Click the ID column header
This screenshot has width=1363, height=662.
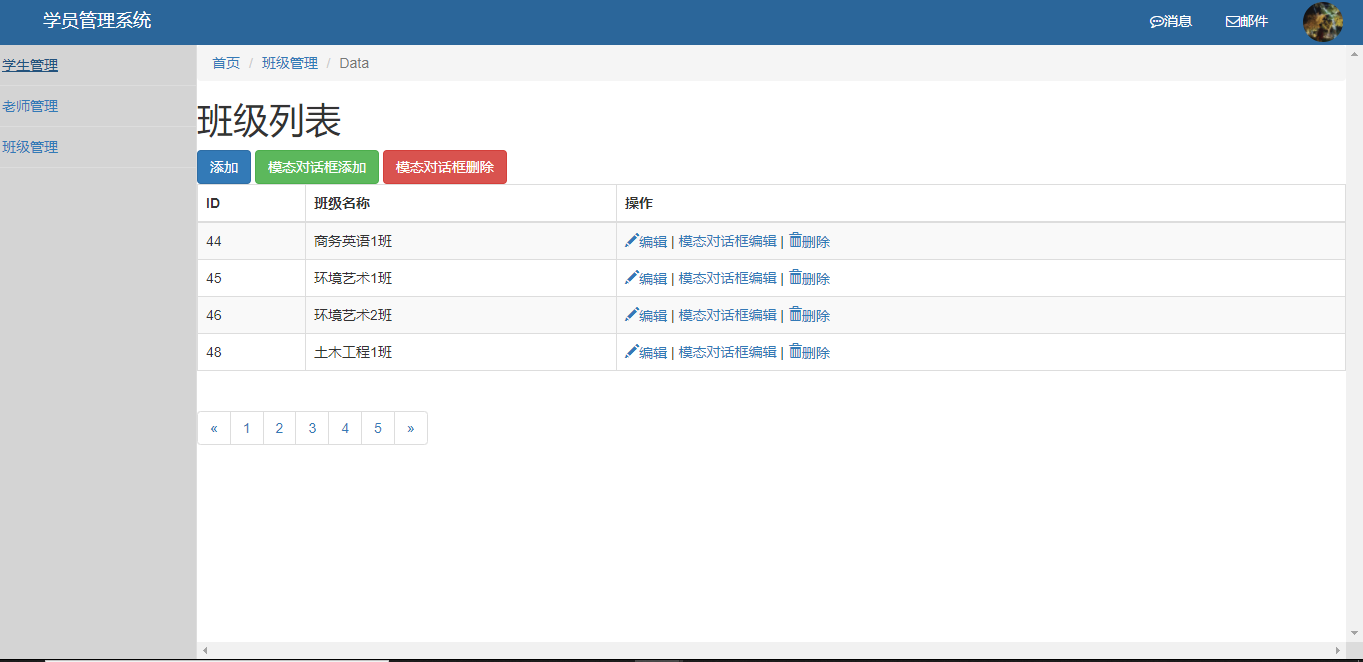pyautogui.click(x=252, y=203)
